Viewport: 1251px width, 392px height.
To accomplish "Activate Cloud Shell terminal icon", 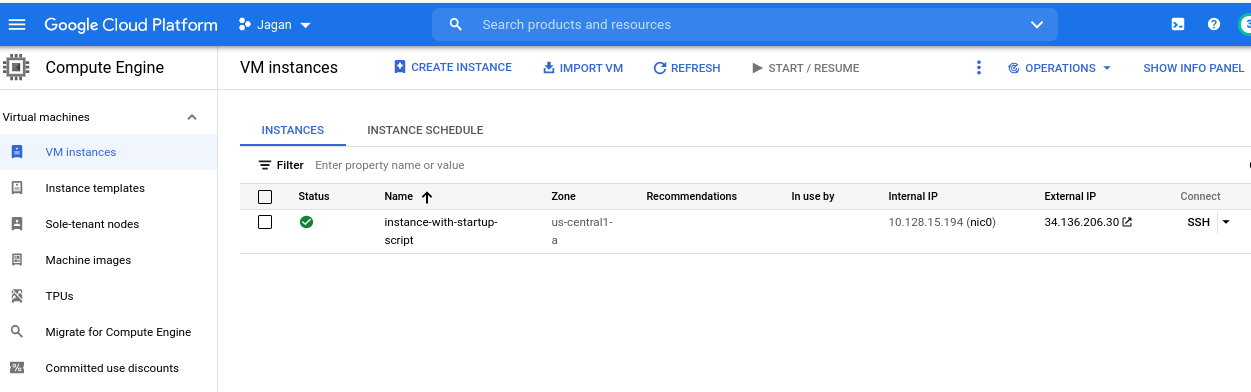I will coord(1178,24).
